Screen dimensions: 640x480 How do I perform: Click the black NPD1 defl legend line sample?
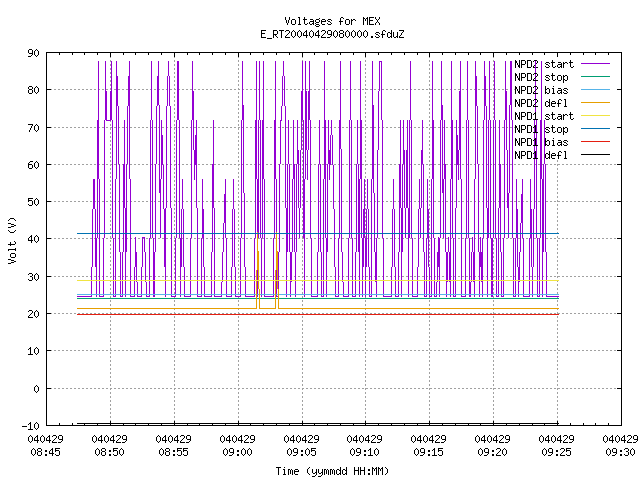[x=595, y=155]
